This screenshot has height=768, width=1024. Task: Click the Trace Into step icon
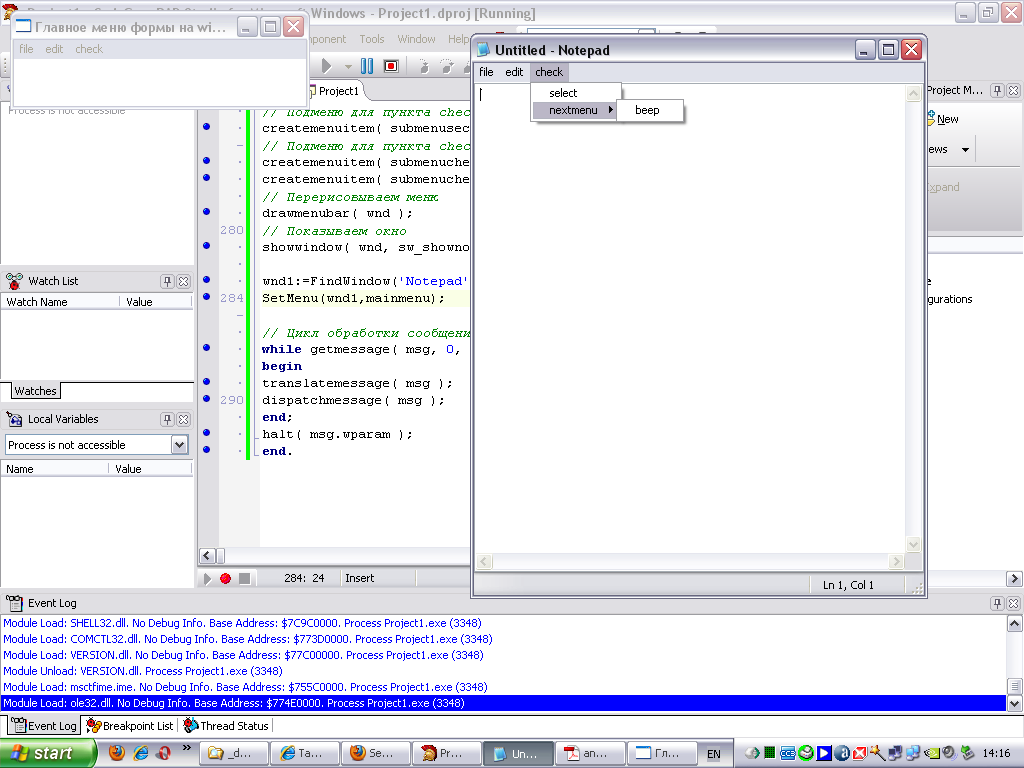coord(424,66)
